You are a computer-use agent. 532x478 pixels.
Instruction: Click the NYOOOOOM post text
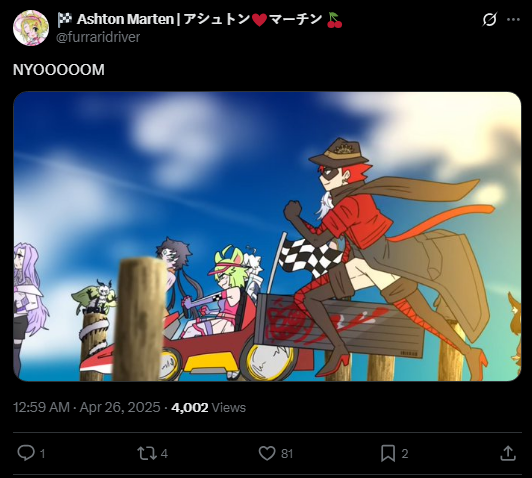[59, 70]
